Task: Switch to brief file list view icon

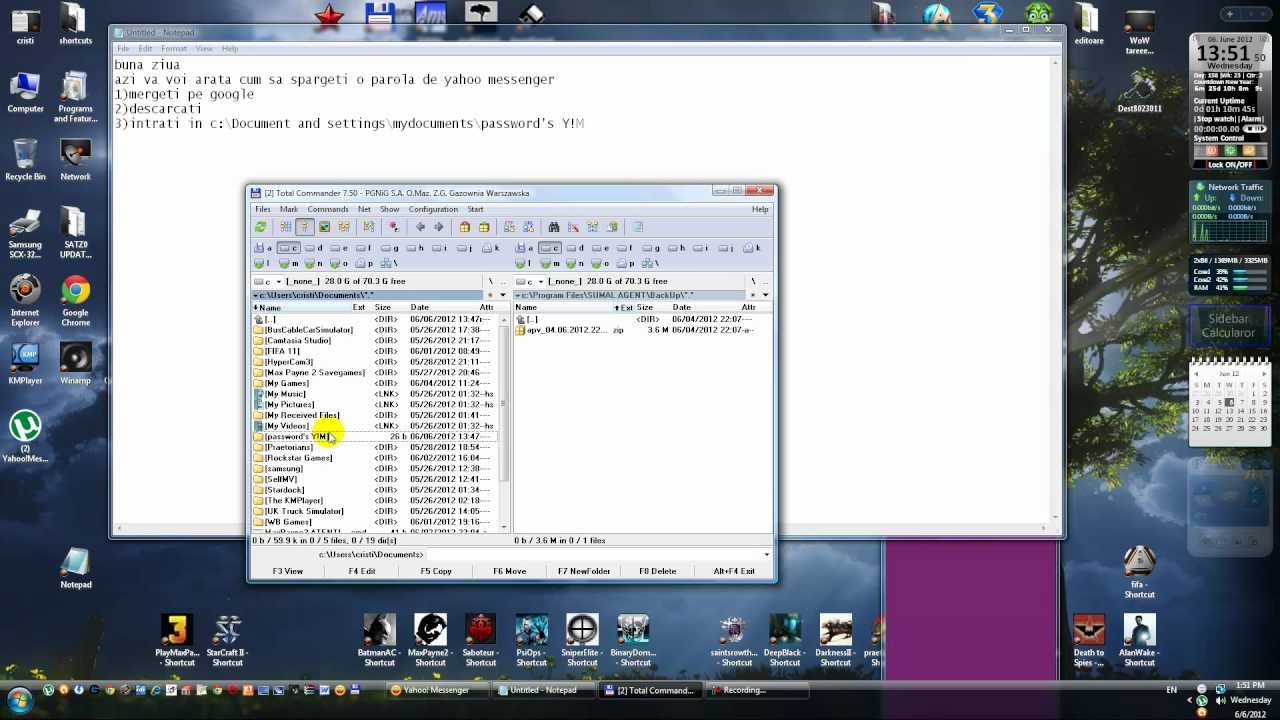Action: (x=286, y=227)
